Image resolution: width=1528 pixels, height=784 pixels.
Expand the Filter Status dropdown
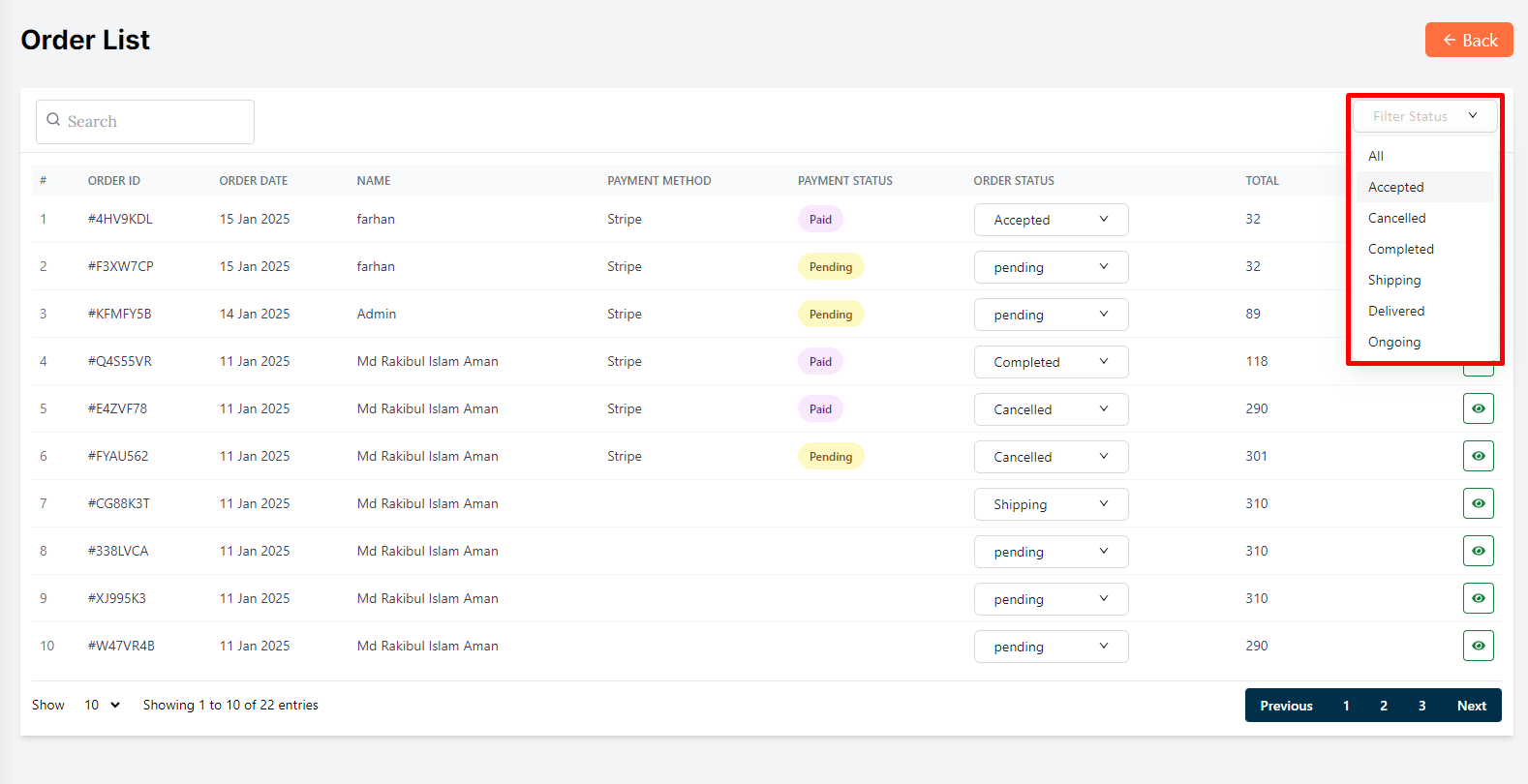click(1424, 116)
